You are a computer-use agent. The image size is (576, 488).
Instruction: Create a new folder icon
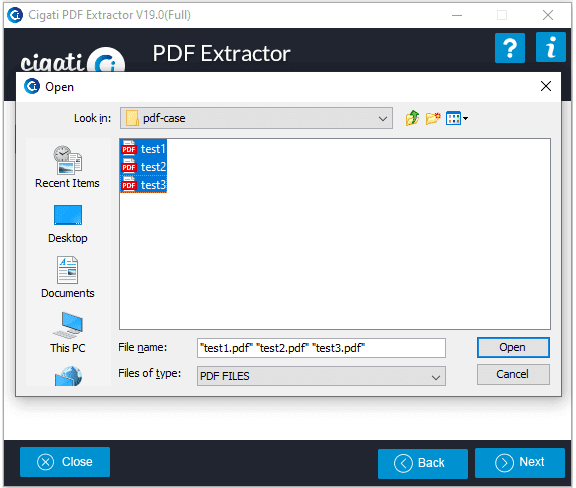[433, 118]
